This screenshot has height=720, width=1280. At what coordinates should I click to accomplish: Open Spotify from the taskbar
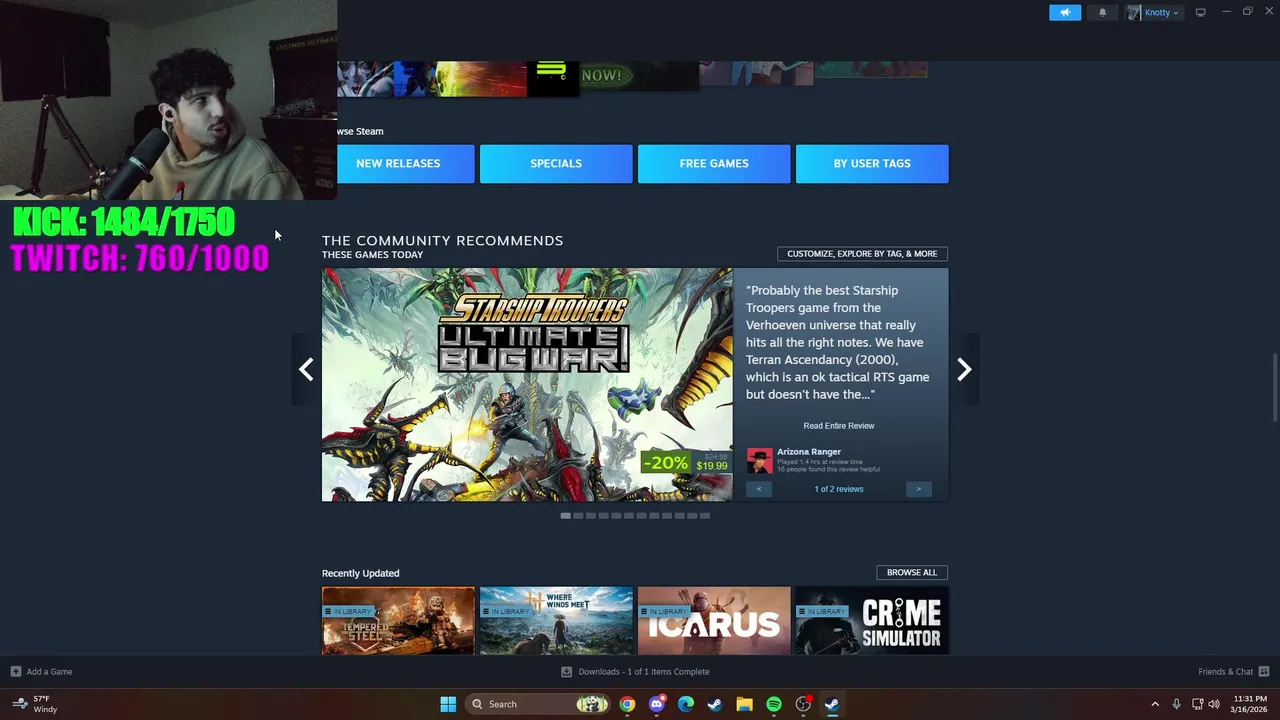pos(774,704)
